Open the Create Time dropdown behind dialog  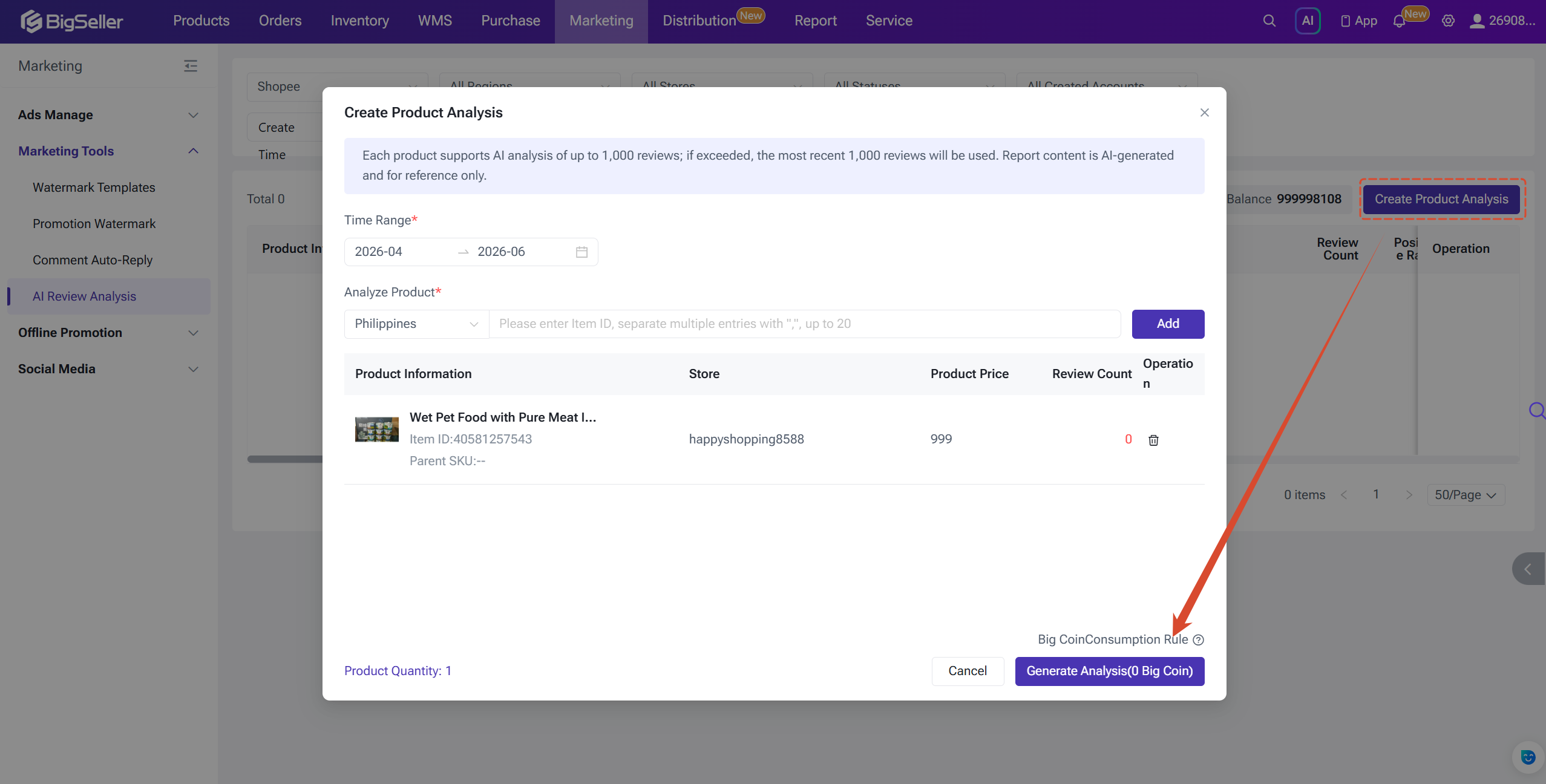284,128
